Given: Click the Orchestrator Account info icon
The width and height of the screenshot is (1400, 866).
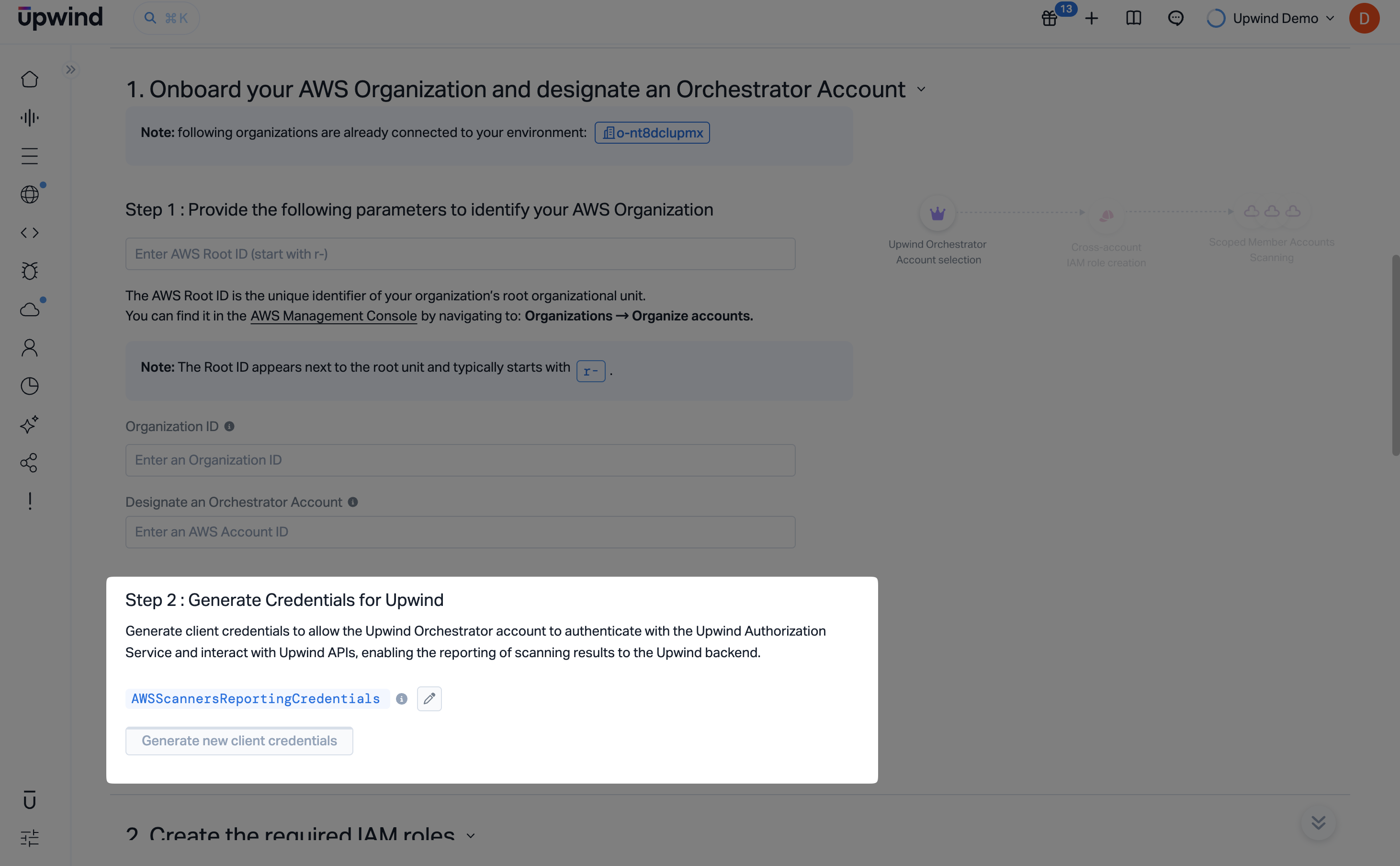Looking at the screenshot, I should pos(353,502).
